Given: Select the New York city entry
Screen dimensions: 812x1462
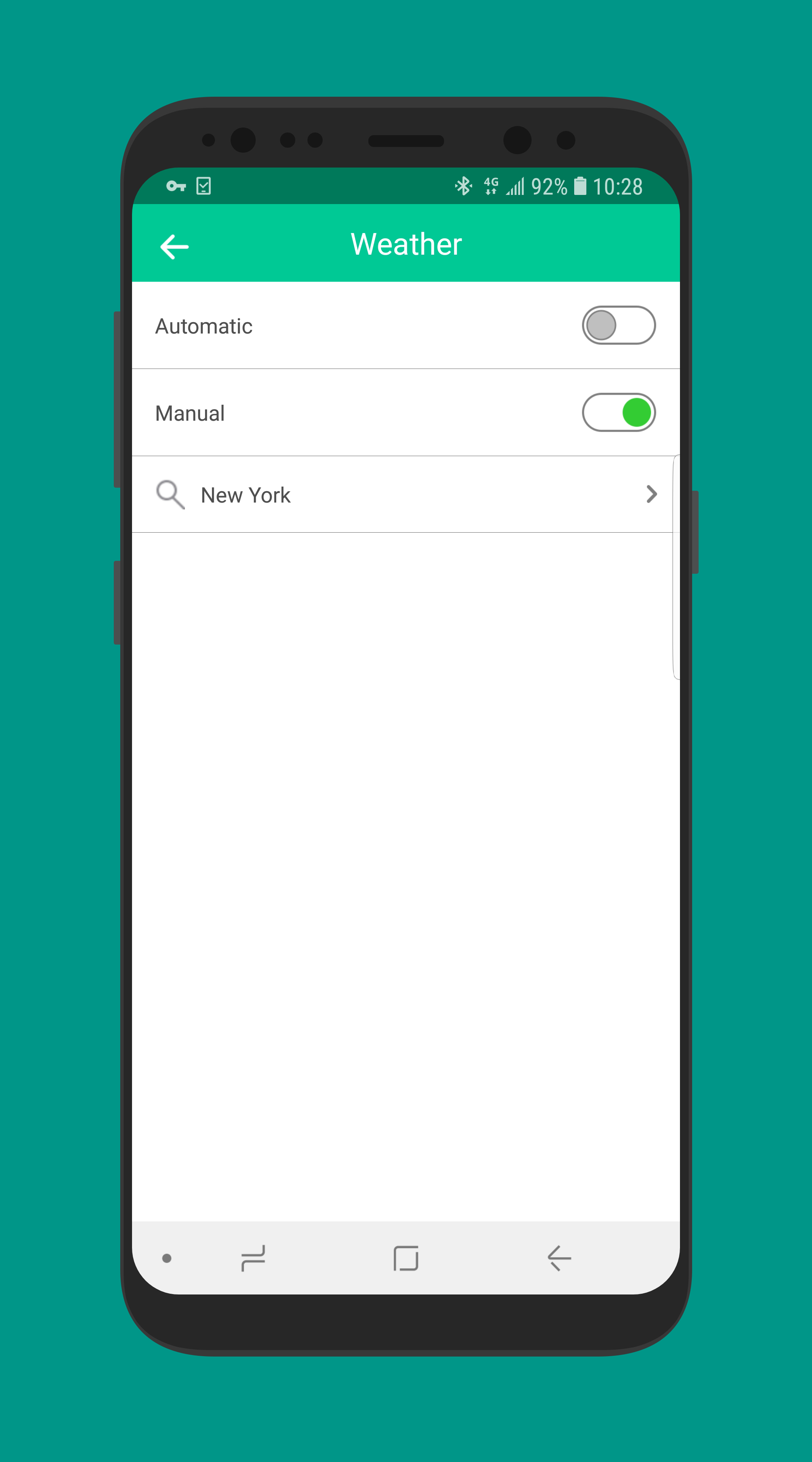Looking at the screenshot, I should (405, 493).
